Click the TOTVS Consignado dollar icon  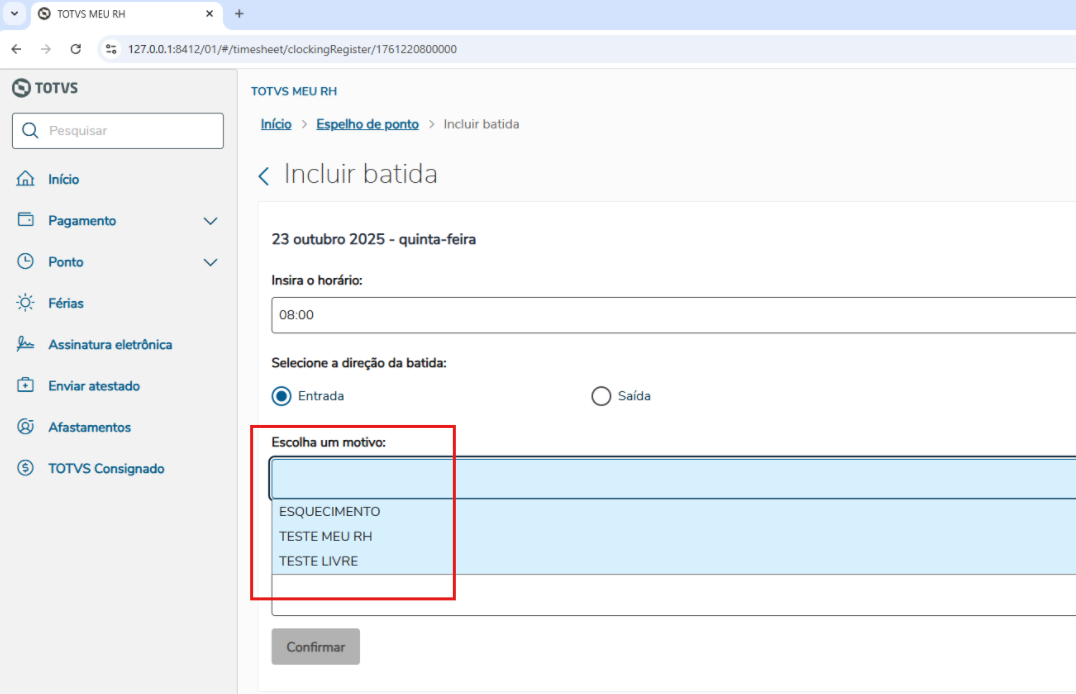[25, 467]
